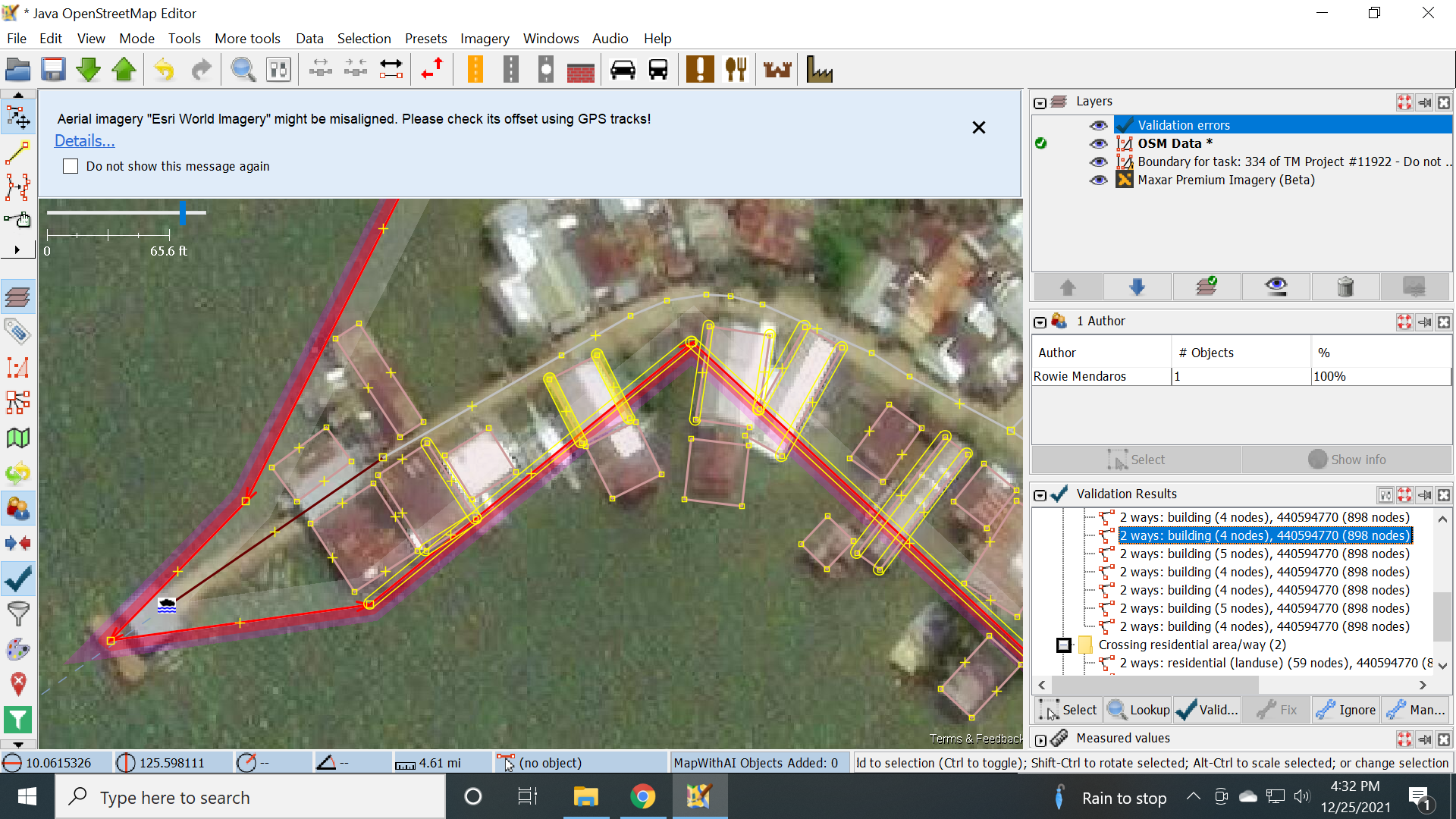Click the Download map data icon
Screen dimensions: 1456x819
click(89, 70)
